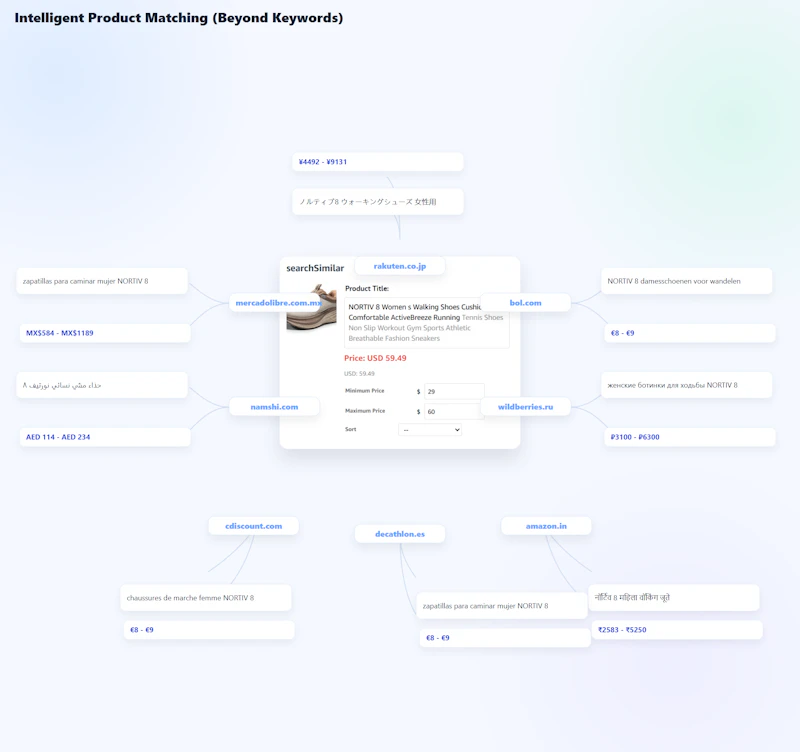The height and width of the screenshot is (752, 800).
Task: Click bol.com's €8 - €9 price range
Action: 690,333
